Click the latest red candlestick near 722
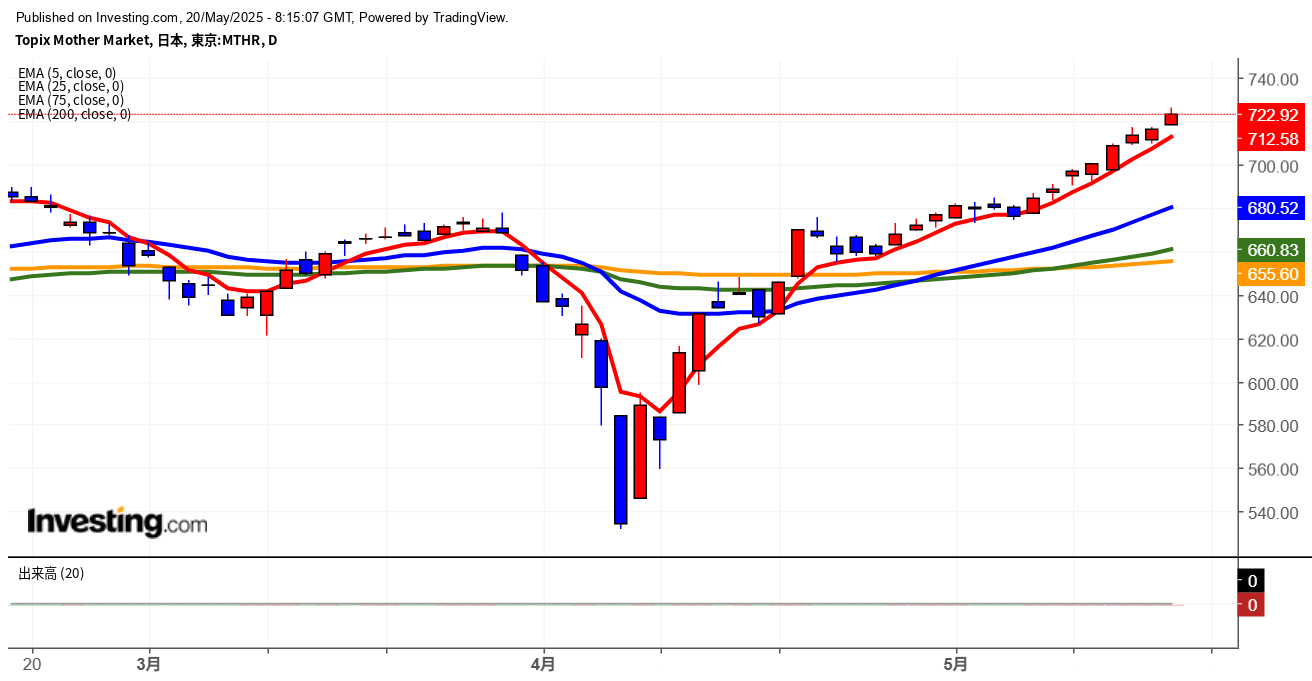This screenshot has height=681, width=1312. tap(1171, 119)
